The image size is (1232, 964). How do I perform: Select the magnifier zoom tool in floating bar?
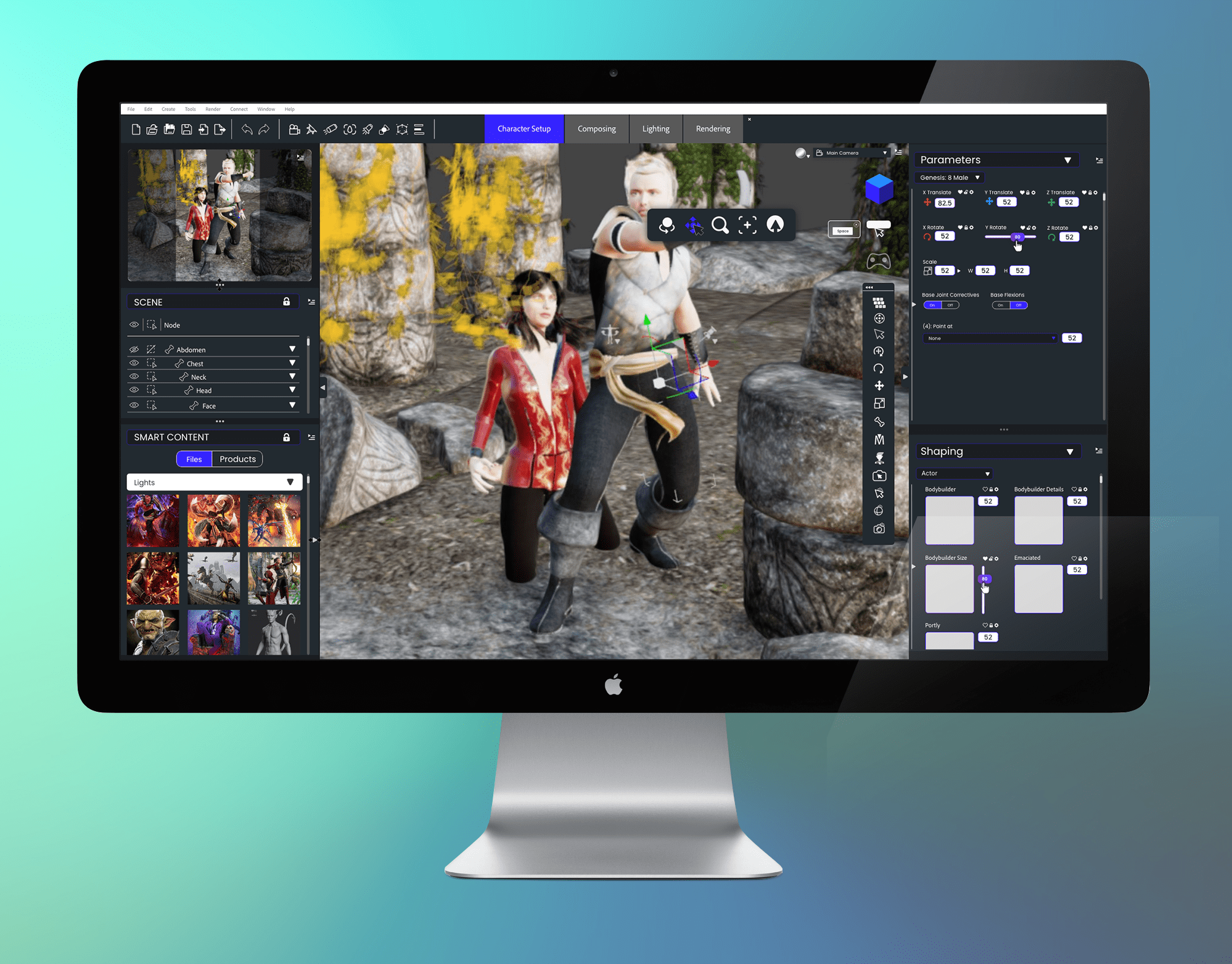(720, 225)
